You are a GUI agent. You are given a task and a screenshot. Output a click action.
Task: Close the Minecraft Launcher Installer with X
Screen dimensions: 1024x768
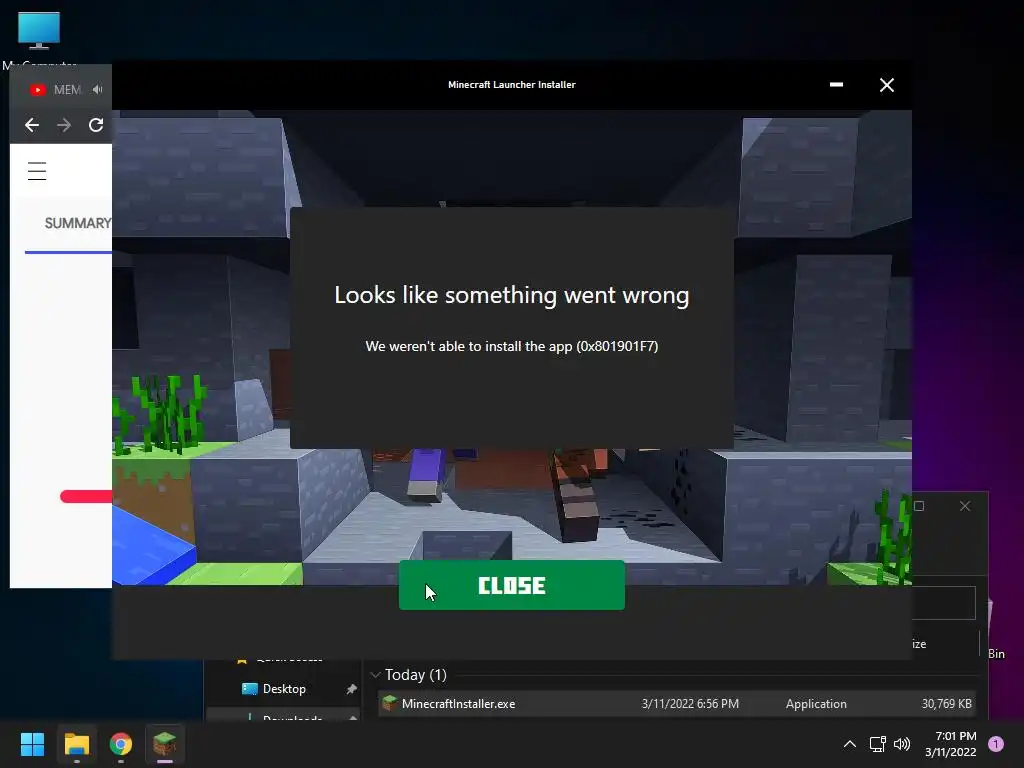pos(886,85)
